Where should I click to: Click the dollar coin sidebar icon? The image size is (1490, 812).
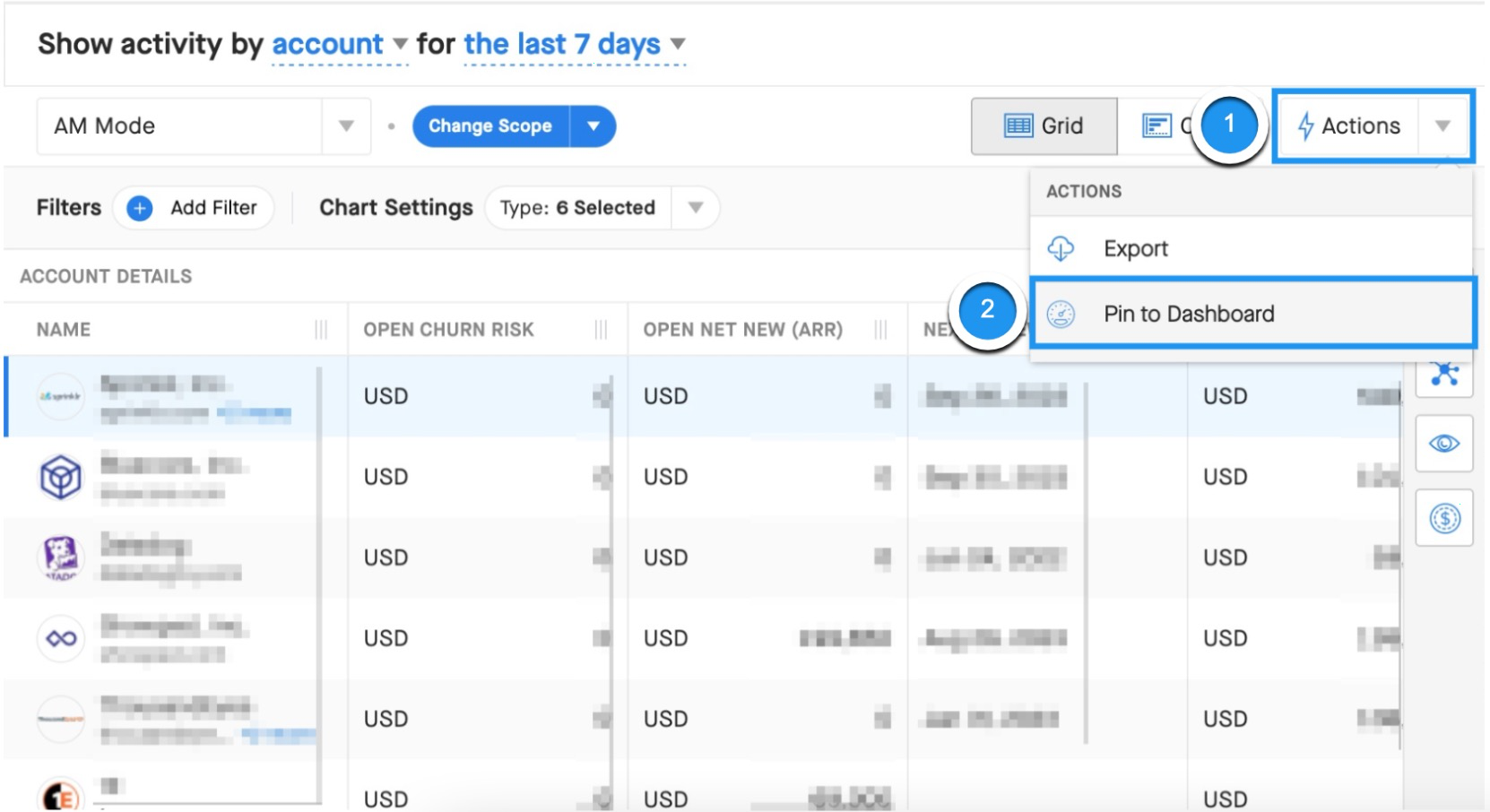tap(1444, 518)
